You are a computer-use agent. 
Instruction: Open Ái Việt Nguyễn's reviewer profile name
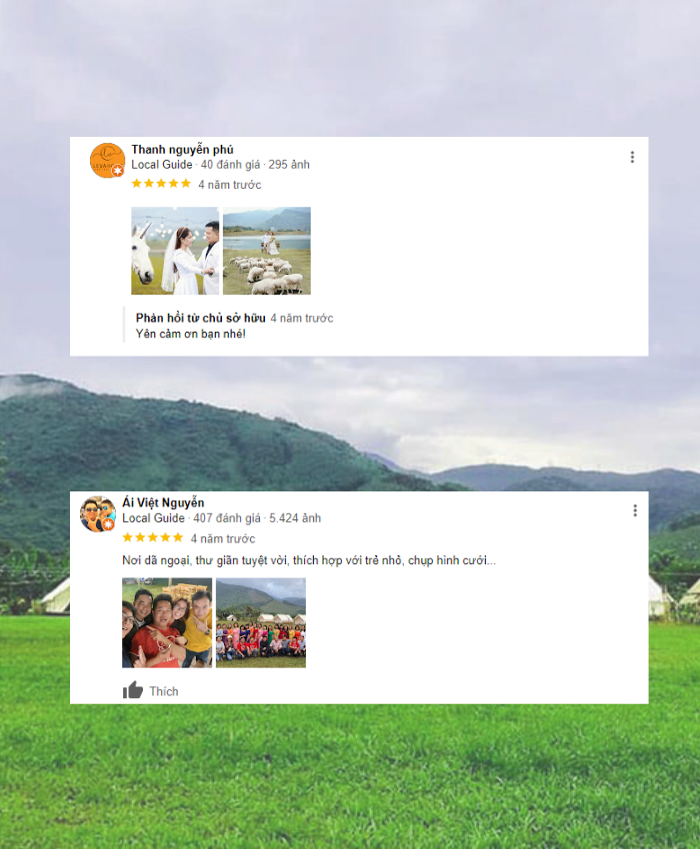[x=163, y=503]
